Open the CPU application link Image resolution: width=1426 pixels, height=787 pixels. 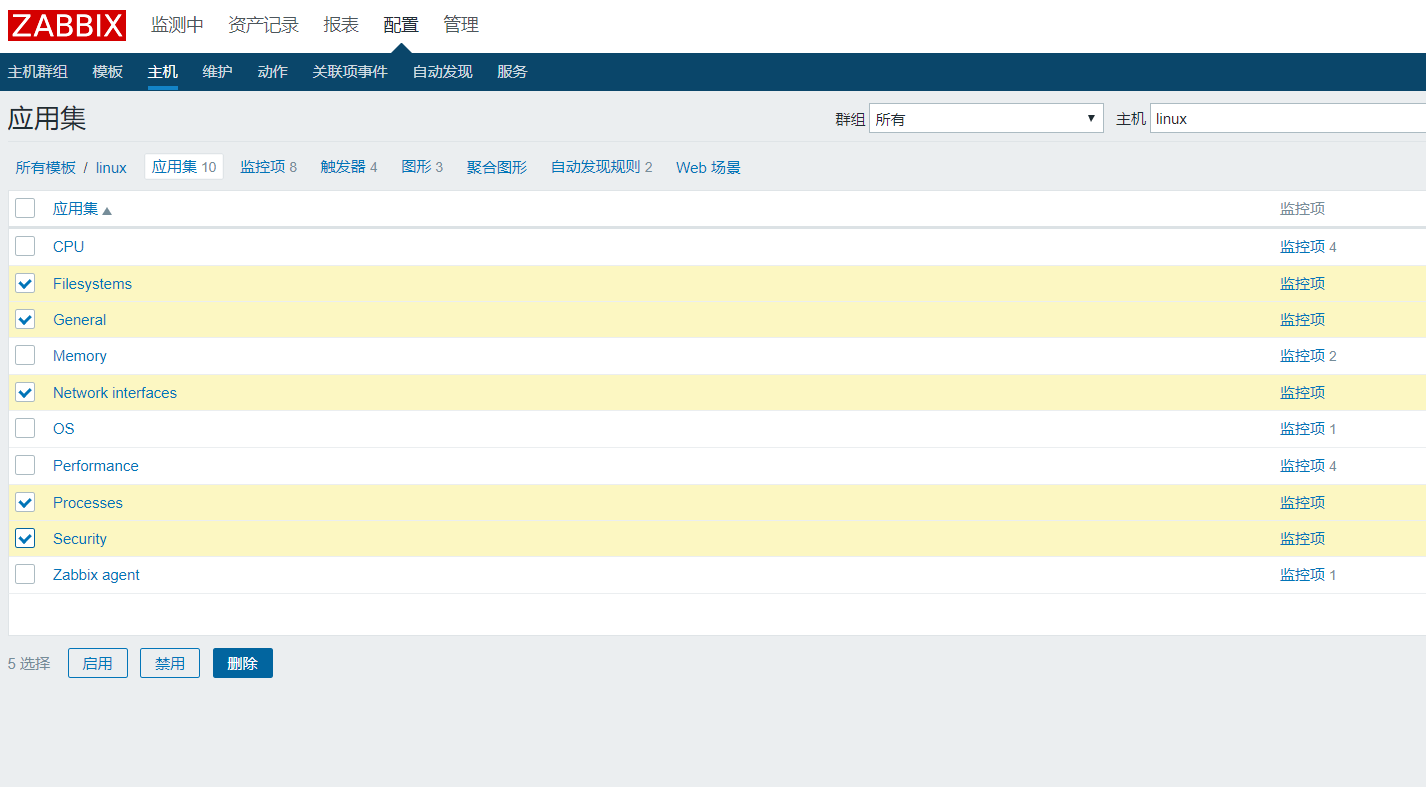click(68, 246)
